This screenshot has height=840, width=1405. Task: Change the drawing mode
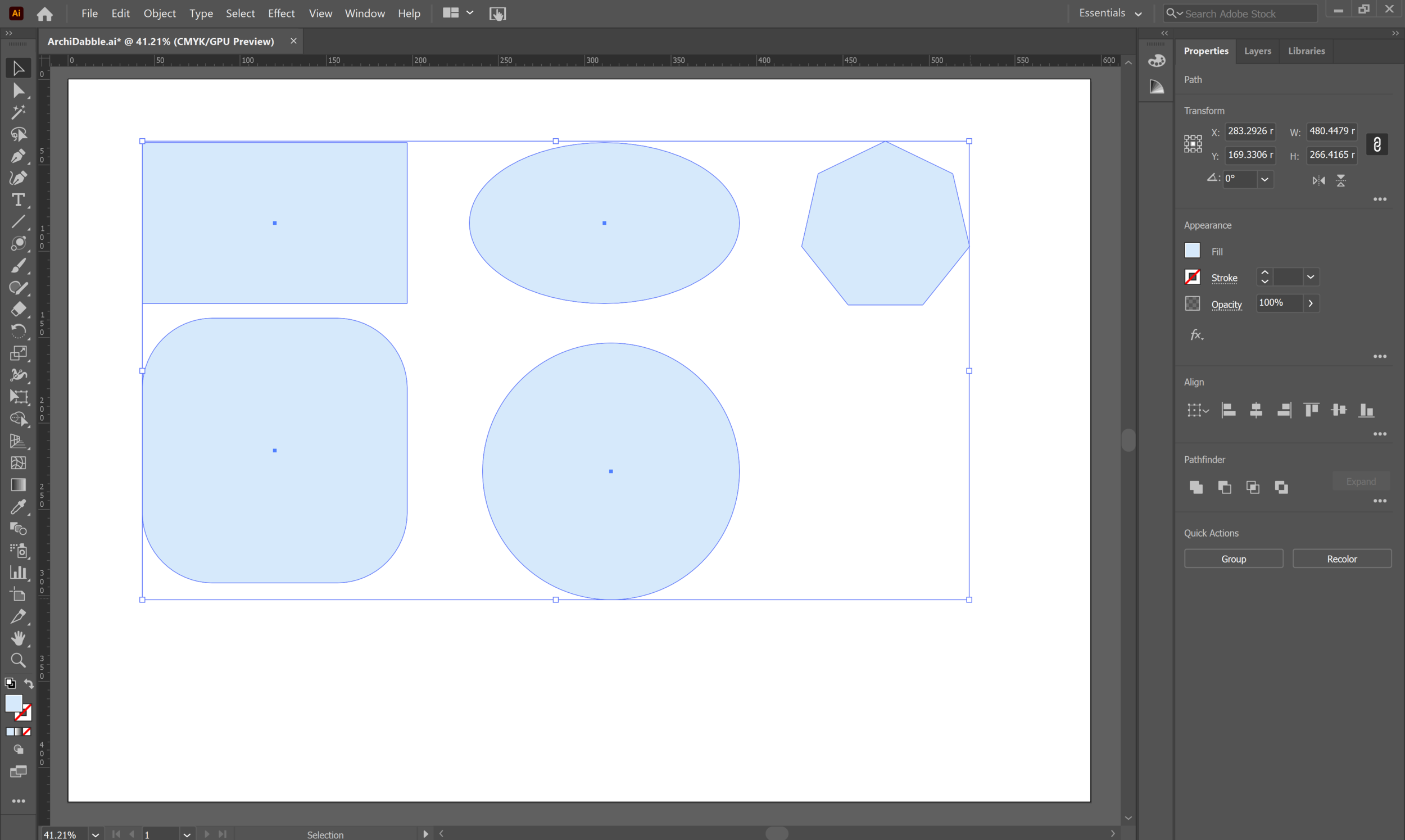(x=18, y=750)
